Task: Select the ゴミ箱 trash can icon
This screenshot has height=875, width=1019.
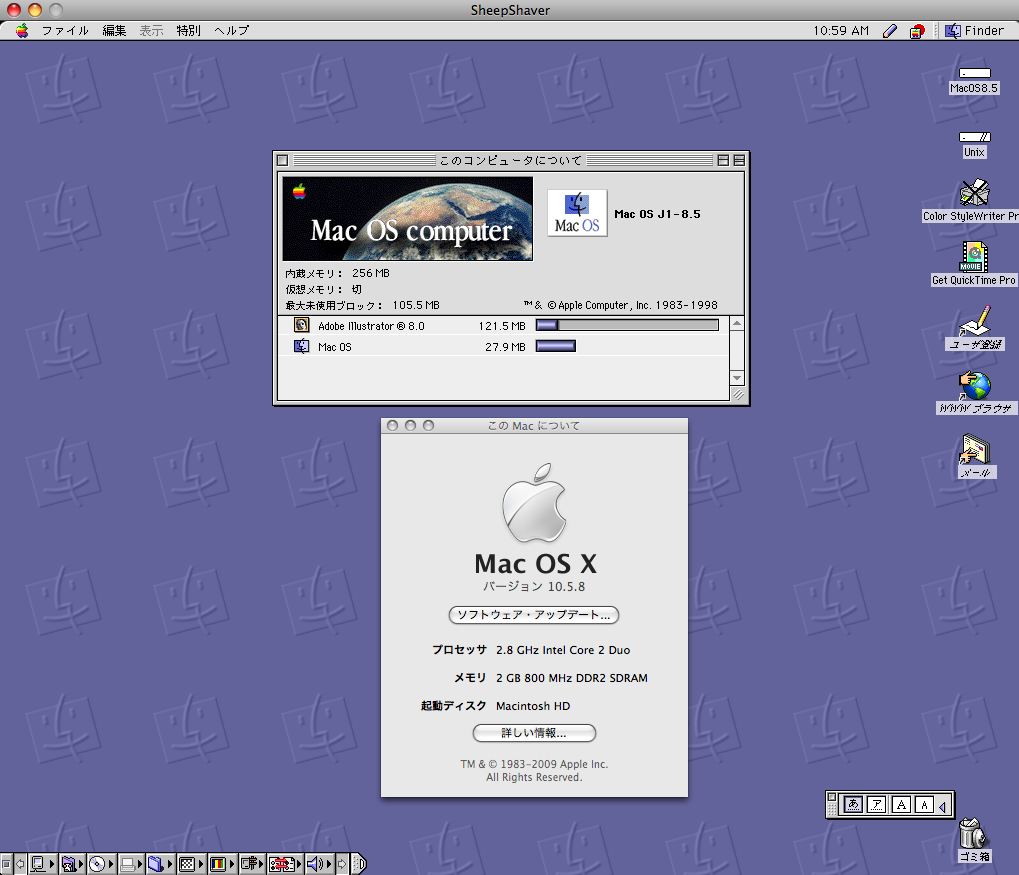Action: pos(974,833)
